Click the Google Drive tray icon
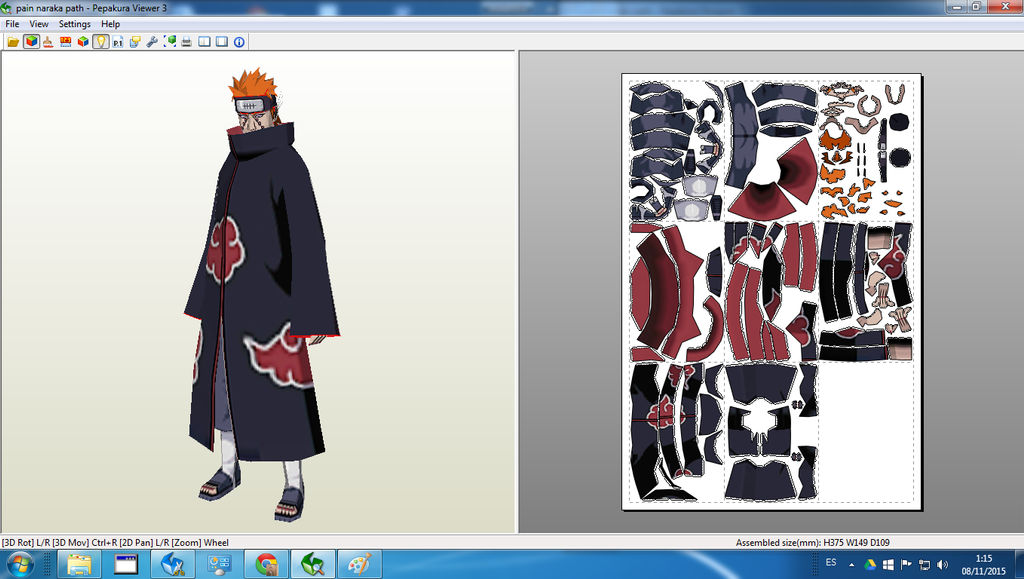This screenshot has height=579, width=1024. (x=870, y=565)
